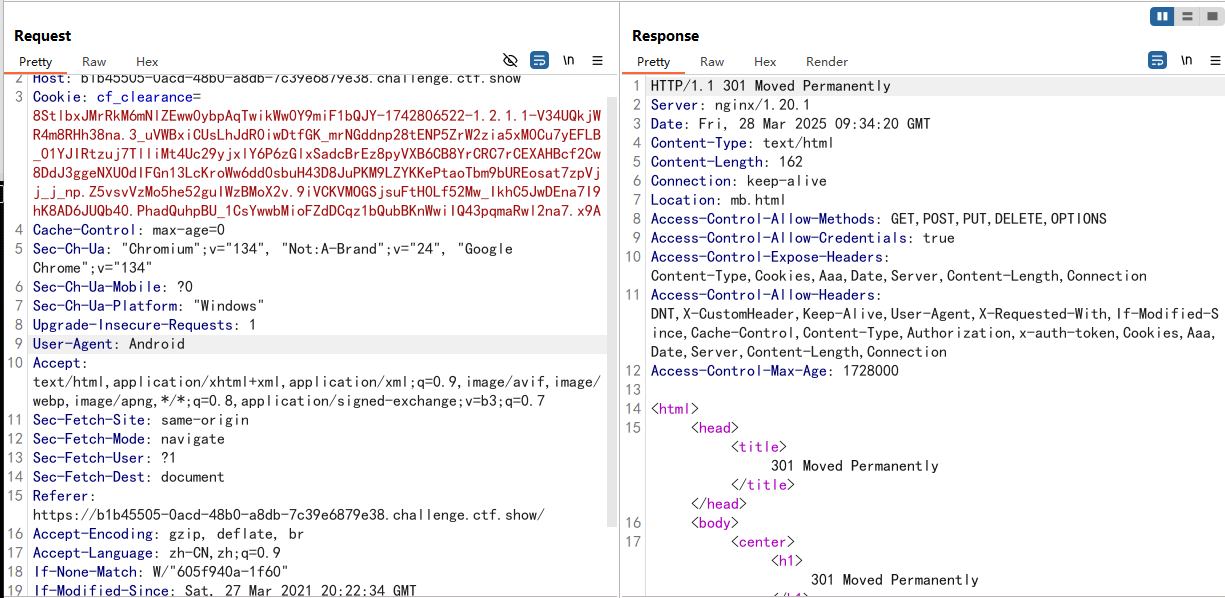The width and height of the screenshot is (1225, 598).
Task: Open the Response panel hamburger menu
Action: click(1214, 60)
